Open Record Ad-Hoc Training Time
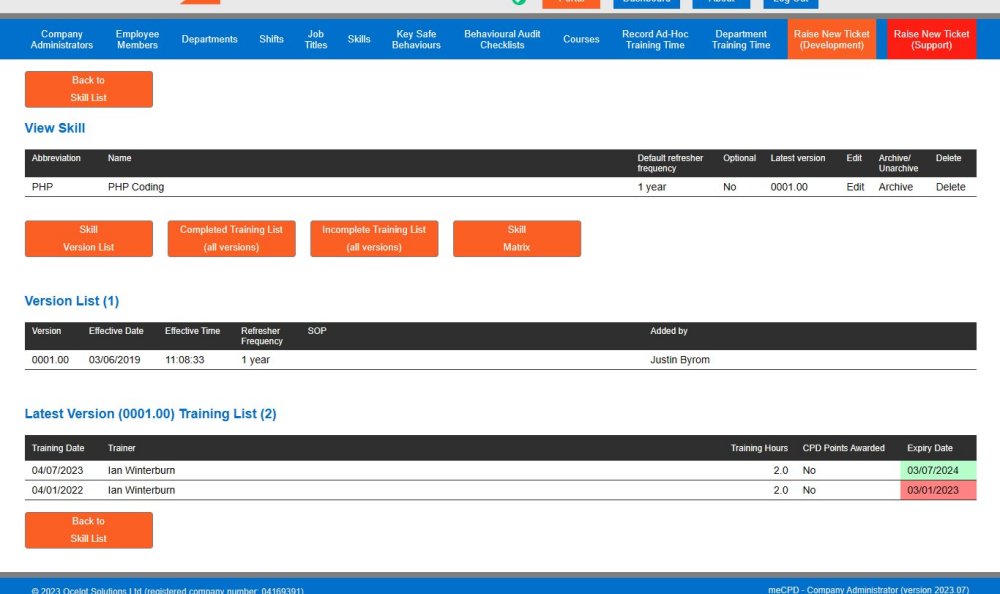This screenshot has width=1000, height=594. 655,40
